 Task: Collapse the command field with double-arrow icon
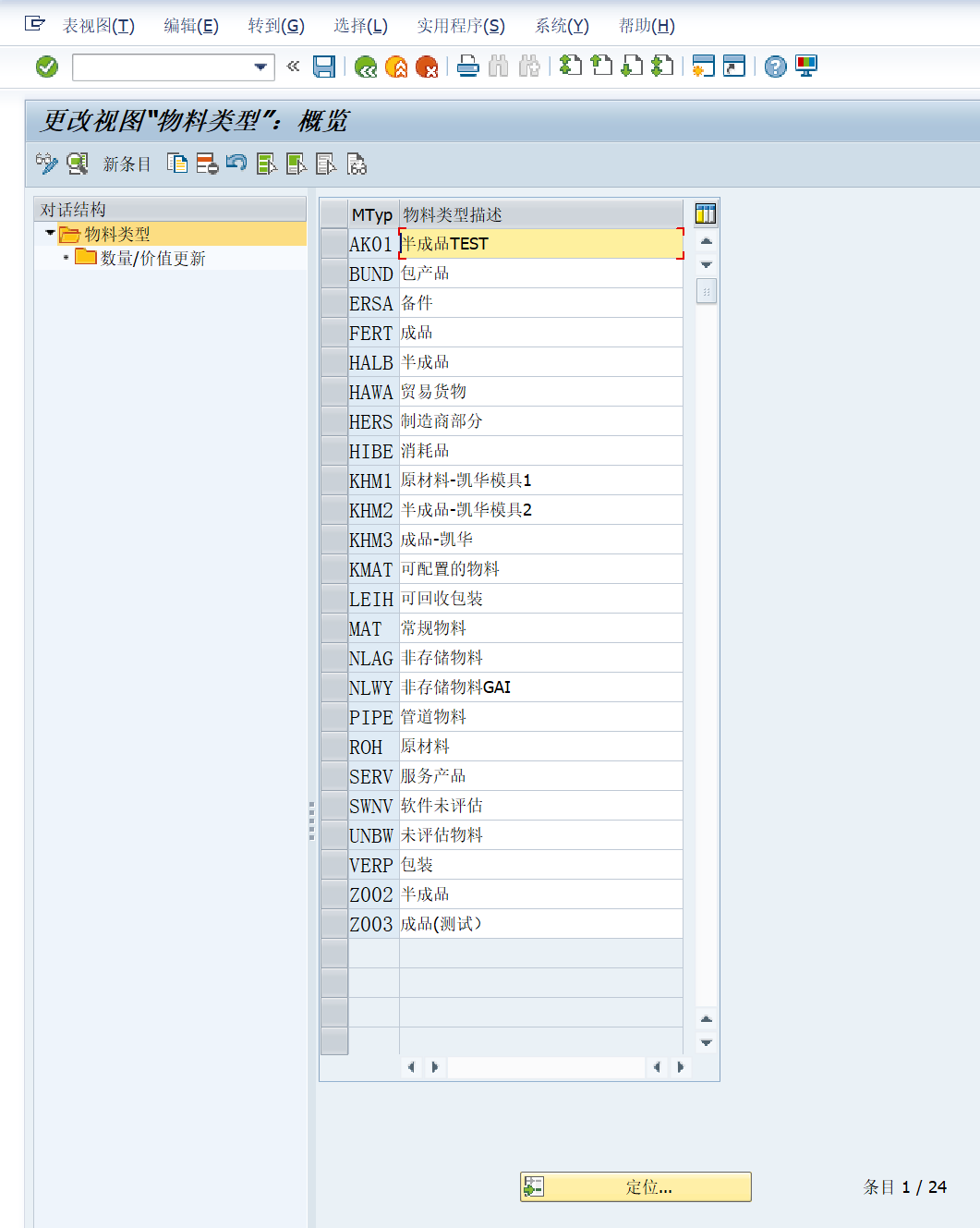pyautogui.click(x=293, y=66)
